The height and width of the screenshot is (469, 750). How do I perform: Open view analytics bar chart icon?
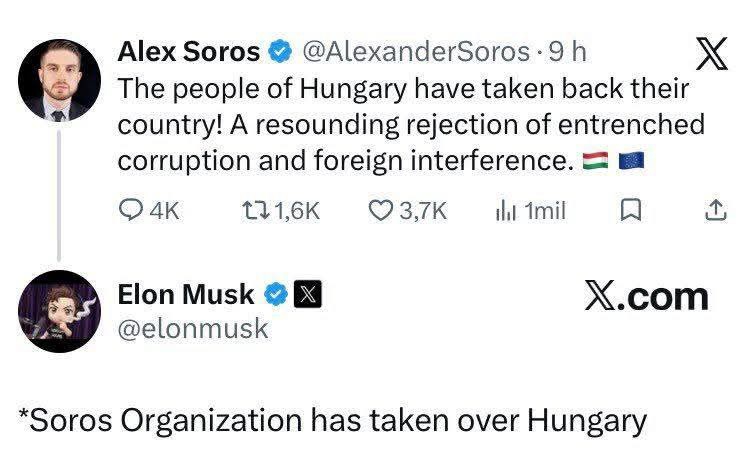504,210
